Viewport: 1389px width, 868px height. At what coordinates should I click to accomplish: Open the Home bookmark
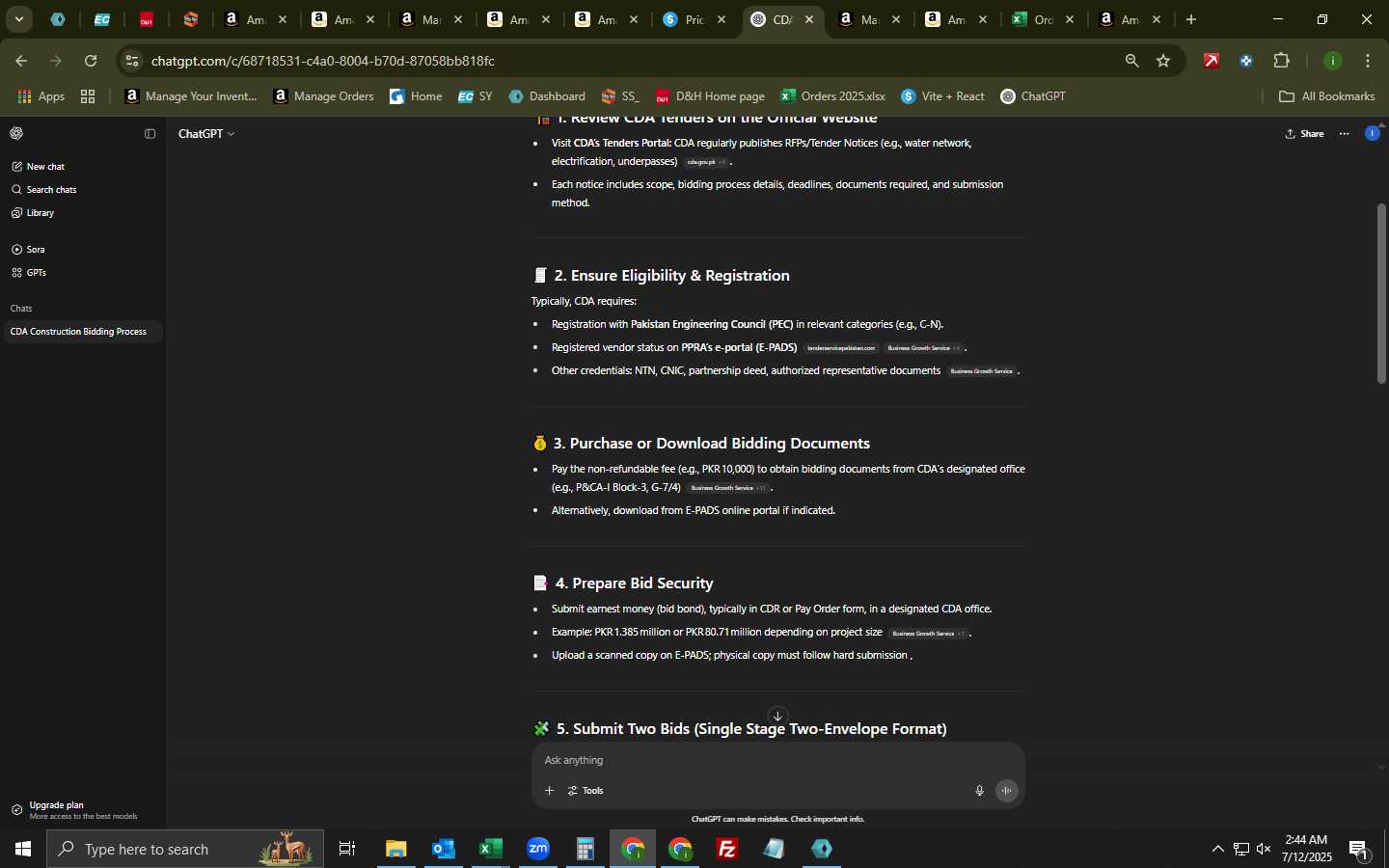(x=416, y=96)
